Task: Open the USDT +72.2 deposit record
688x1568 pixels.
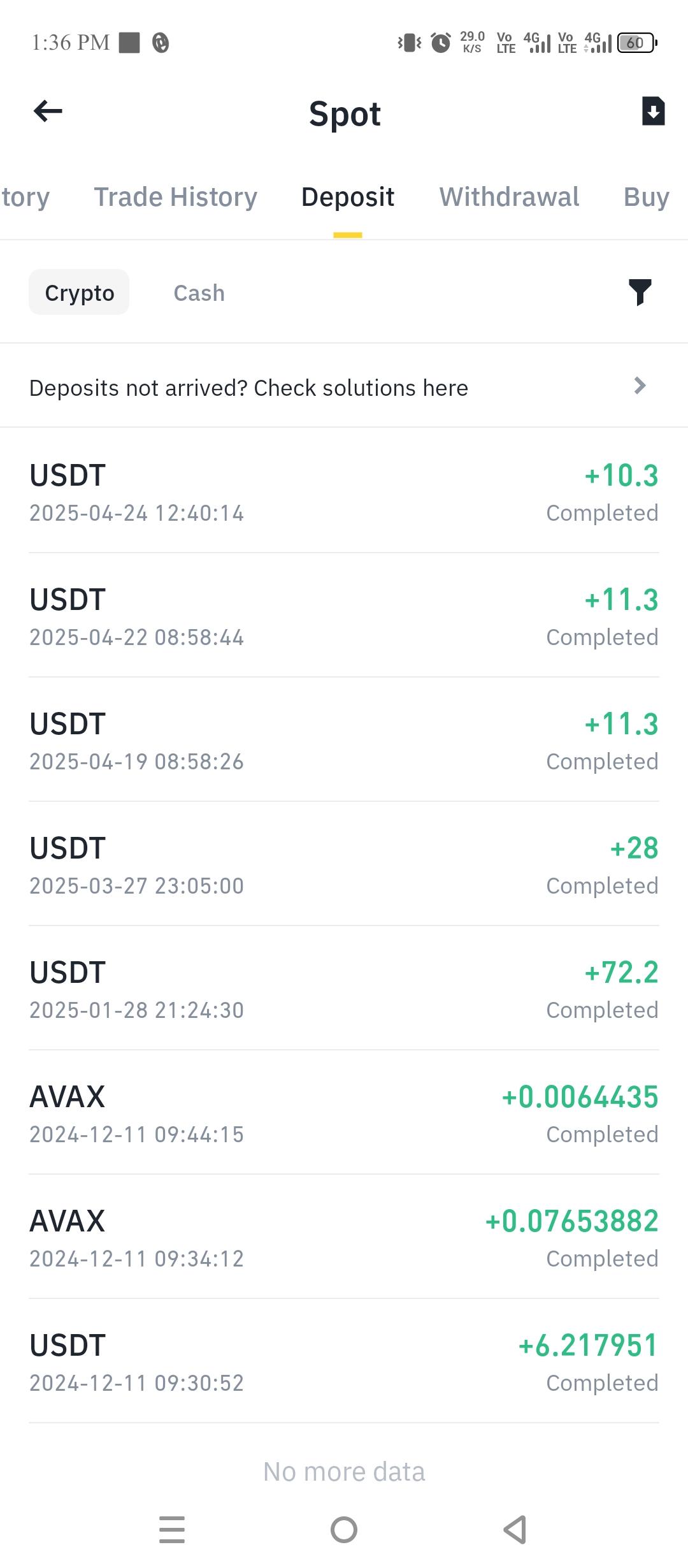Action: coord(344,990)
